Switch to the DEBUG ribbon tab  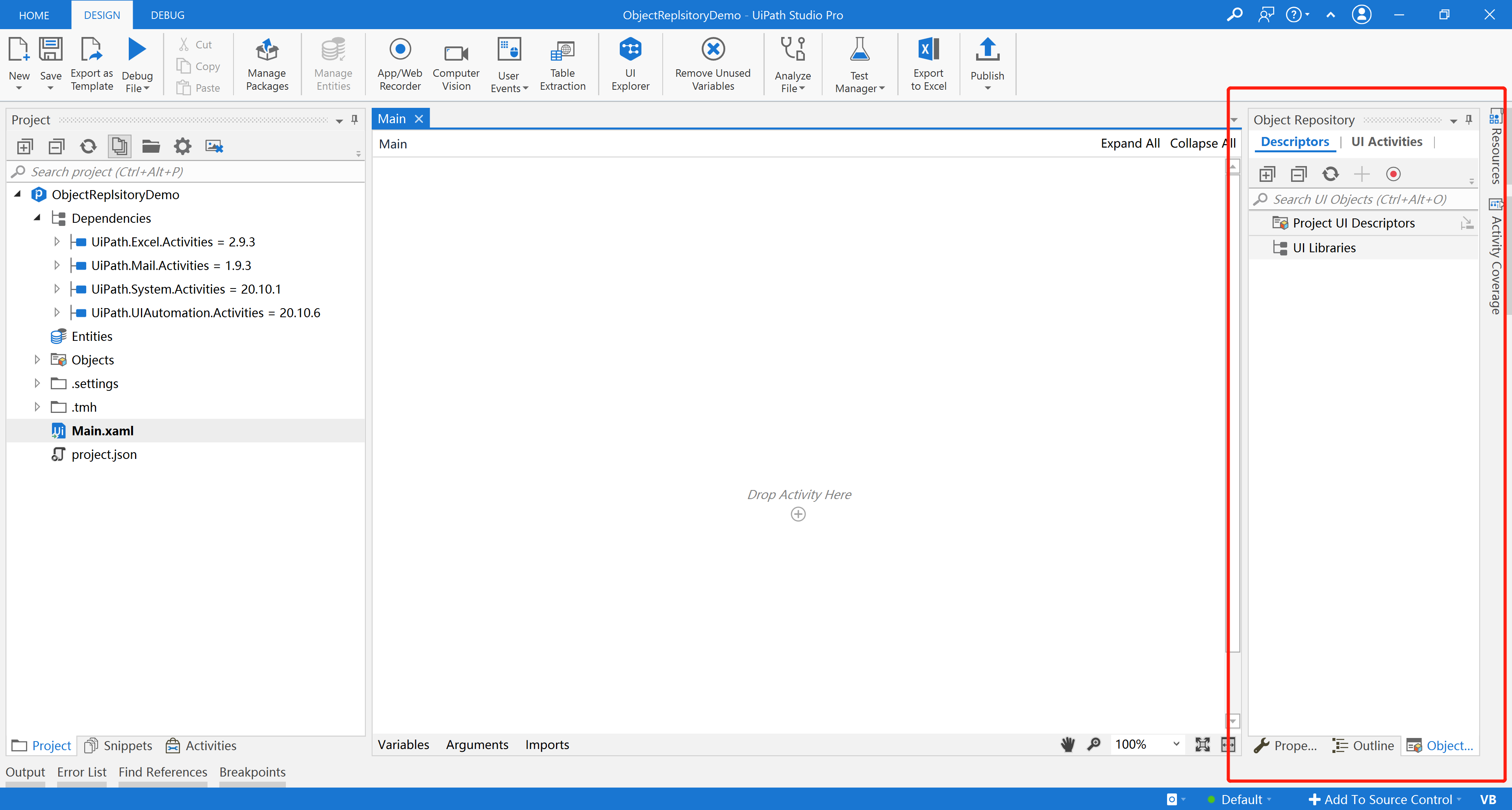167,15
